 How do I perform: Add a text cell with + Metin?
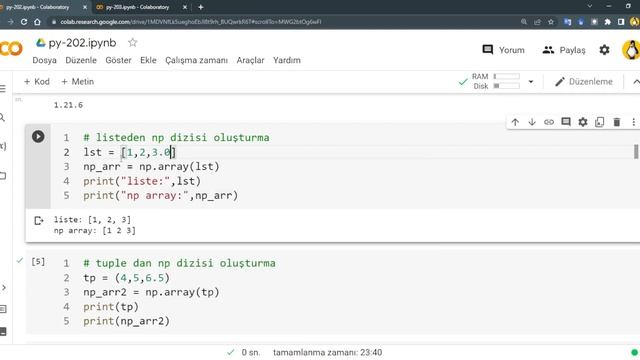point(78,82)
